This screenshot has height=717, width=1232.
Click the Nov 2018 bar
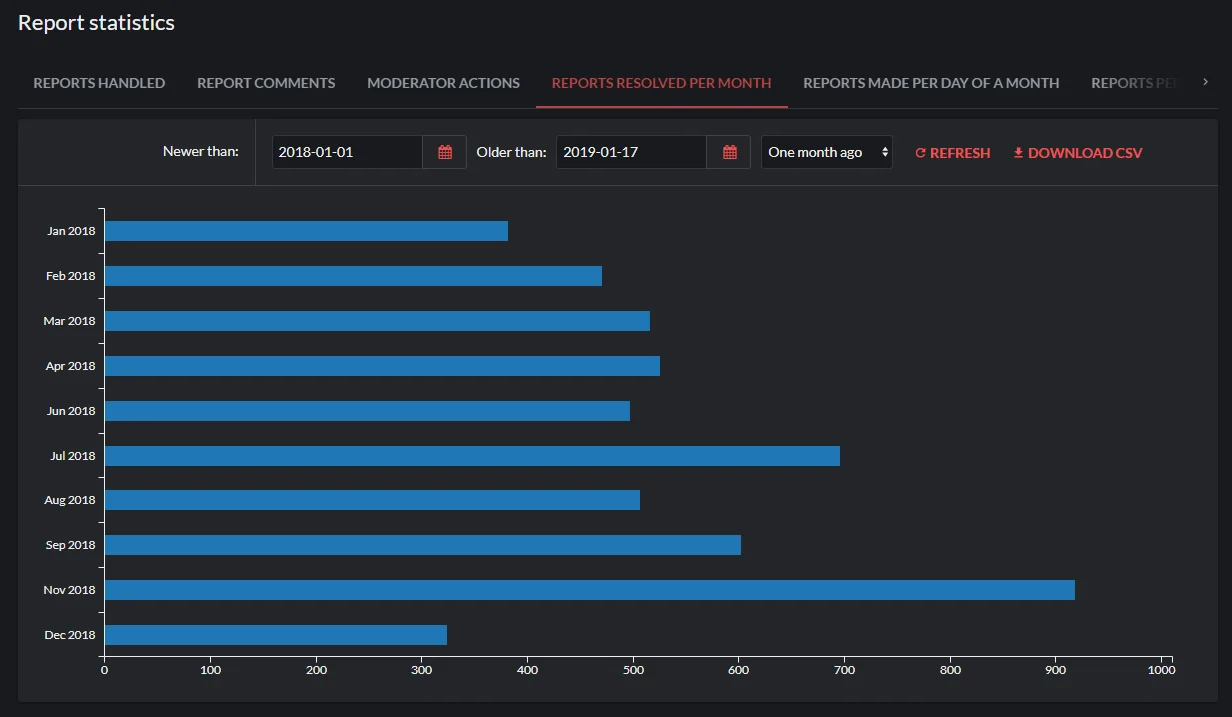coord(589,590)
